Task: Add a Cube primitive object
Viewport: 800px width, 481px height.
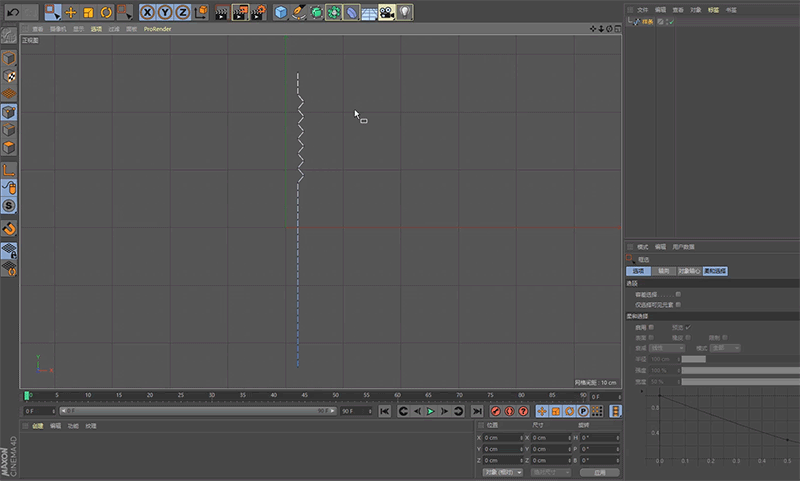Action: pyautogui.click(x=281, y=13)
